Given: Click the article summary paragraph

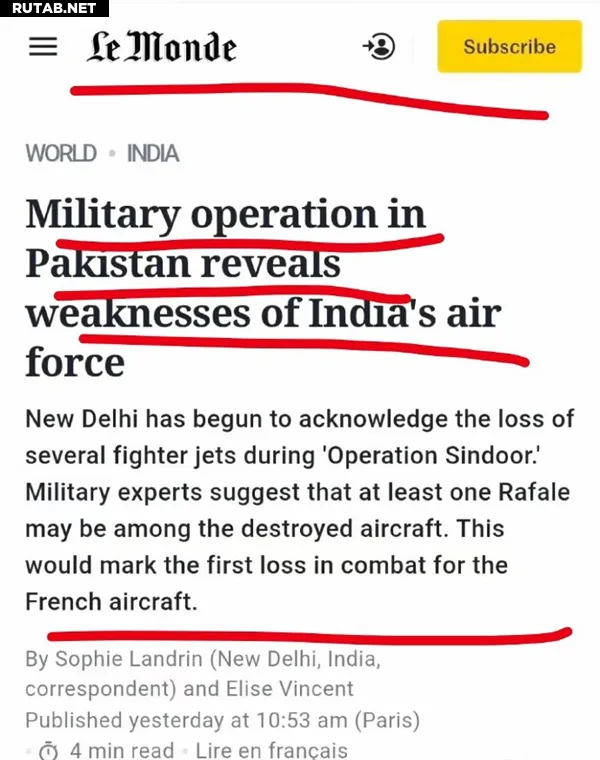Looking at the screenshot, I should [300, 510].
